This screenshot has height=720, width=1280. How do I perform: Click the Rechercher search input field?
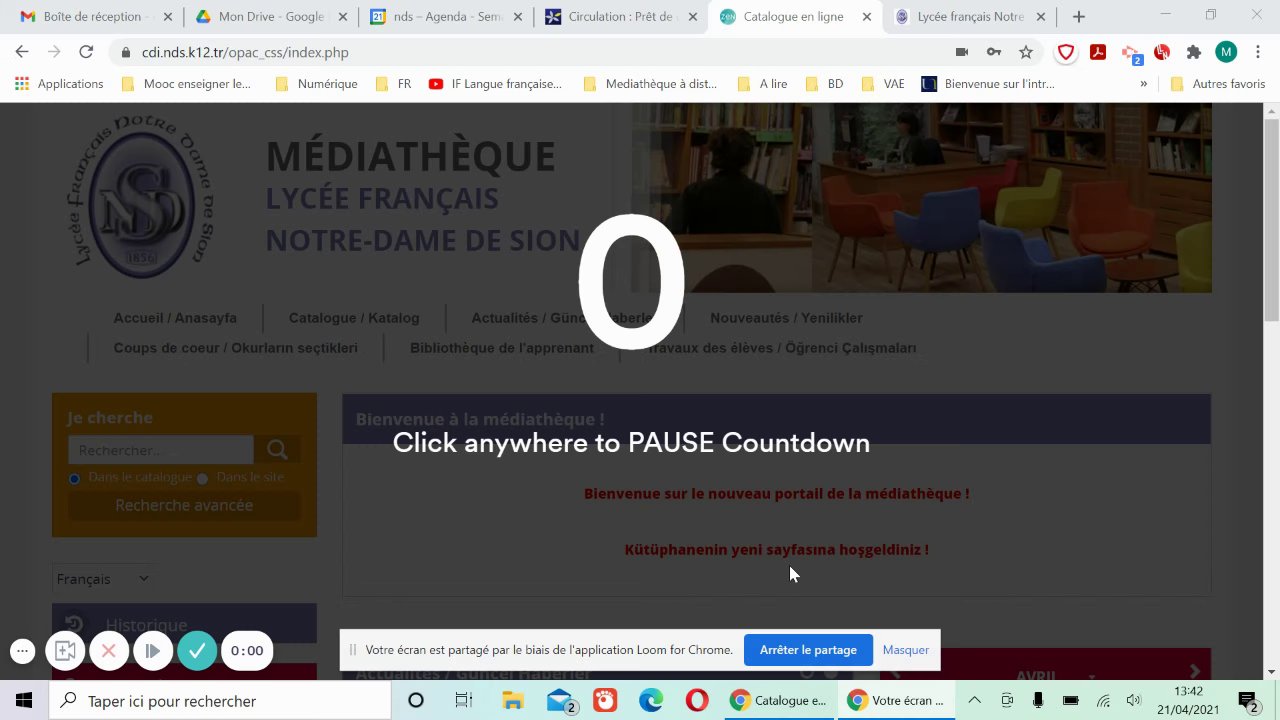(x=161, y=450)
